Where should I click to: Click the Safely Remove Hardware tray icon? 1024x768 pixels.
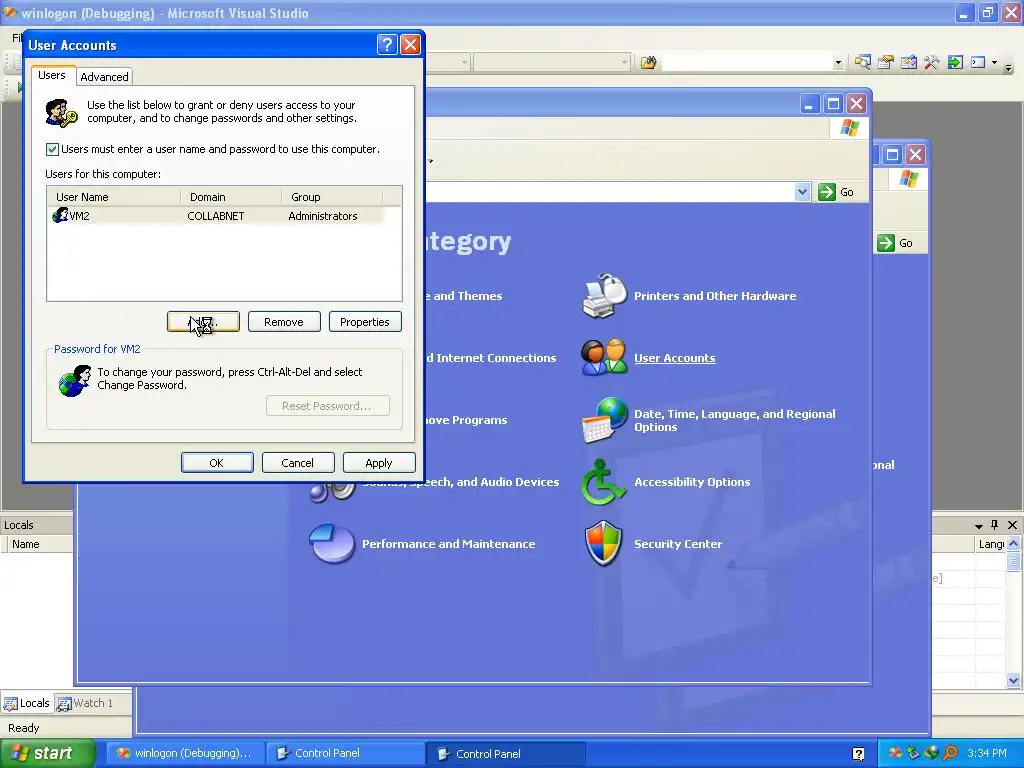coord(913,754)
